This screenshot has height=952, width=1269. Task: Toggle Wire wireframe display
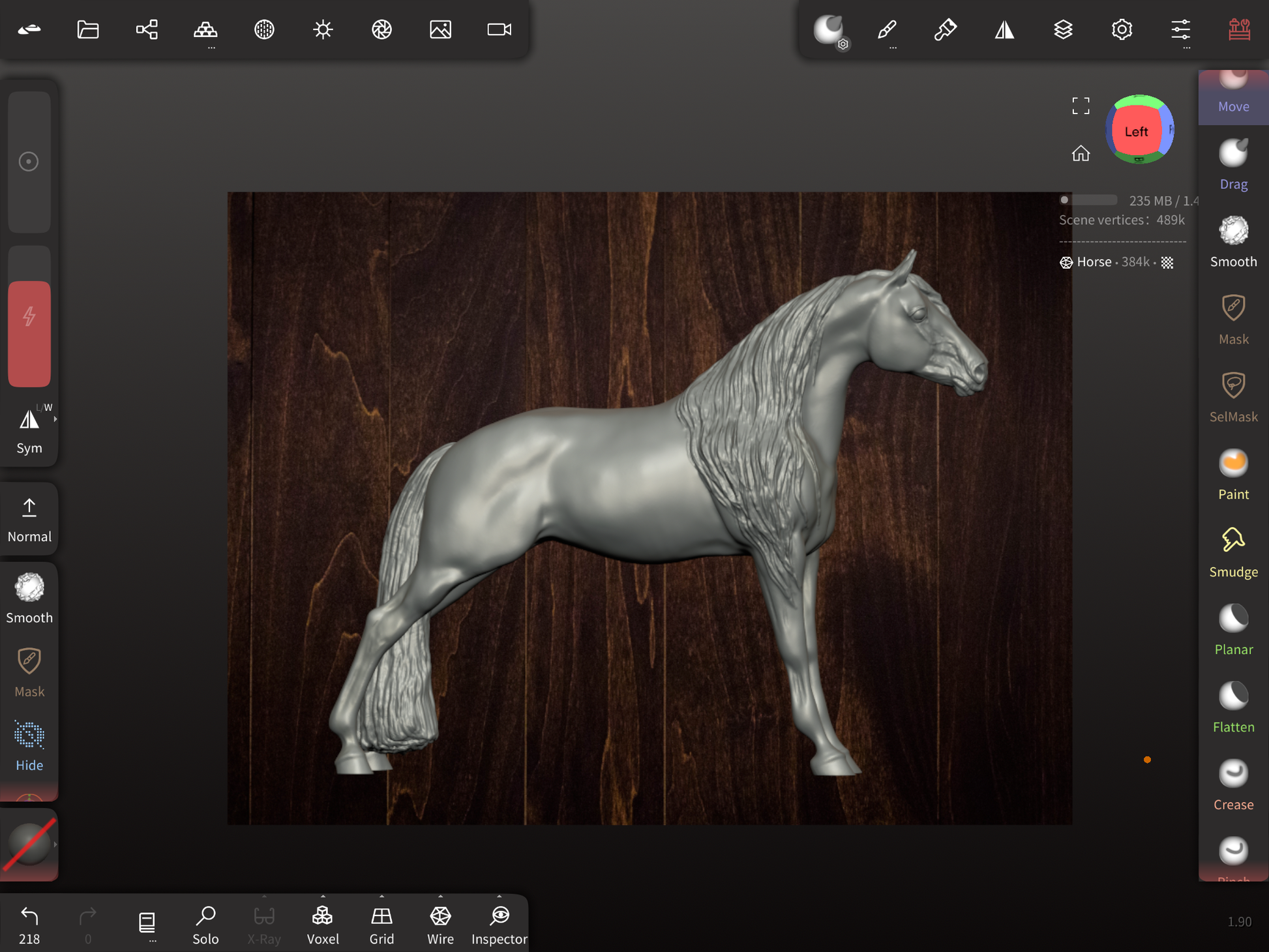click(440, 924)
